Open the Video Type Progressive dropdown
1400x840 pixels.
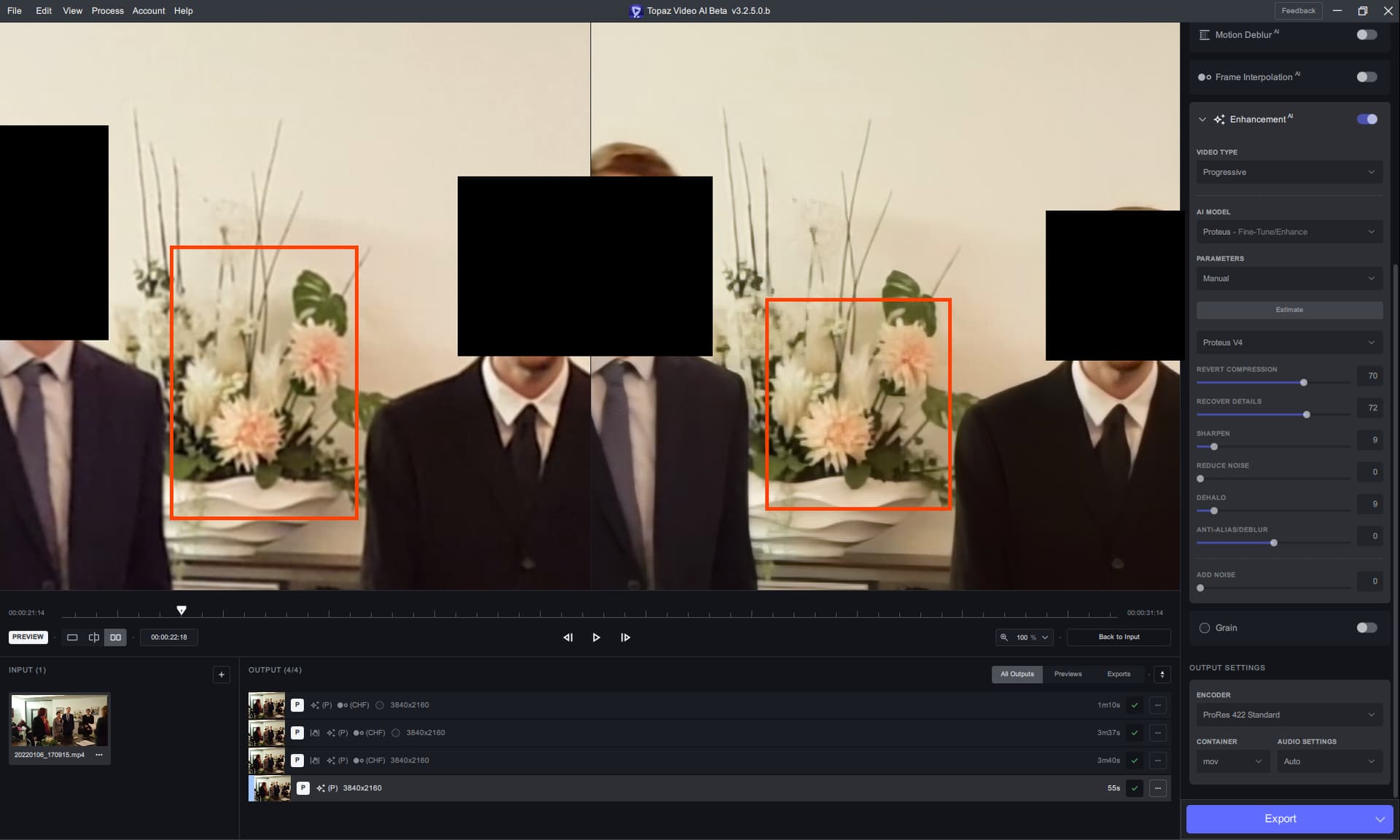[1288, 172]
